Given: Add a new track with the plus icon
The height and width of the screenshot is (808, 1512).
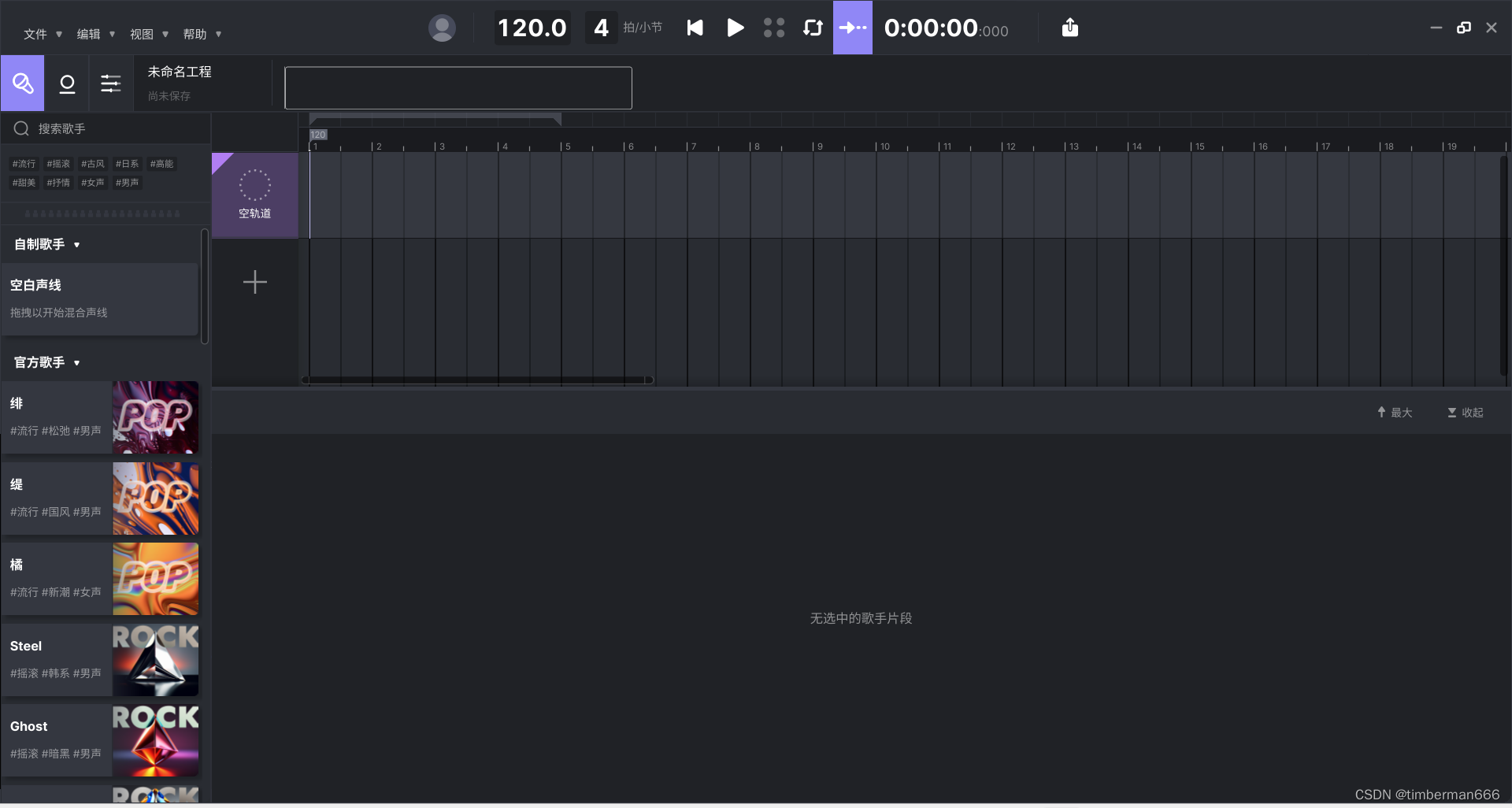Looking at the screenshot, I should (255, 282).
